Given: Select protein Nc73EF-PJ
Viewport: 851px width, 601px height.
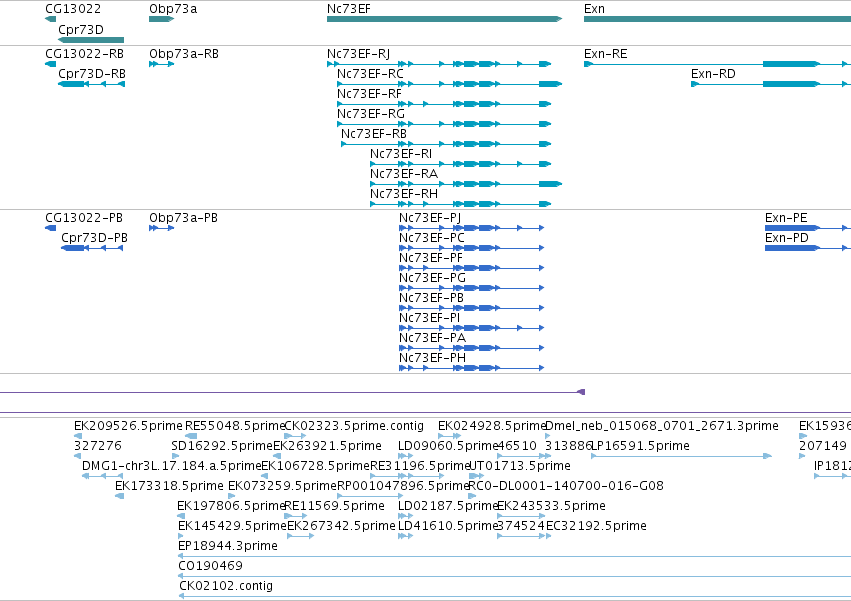Looking at the screenshot, I should 472,228.
